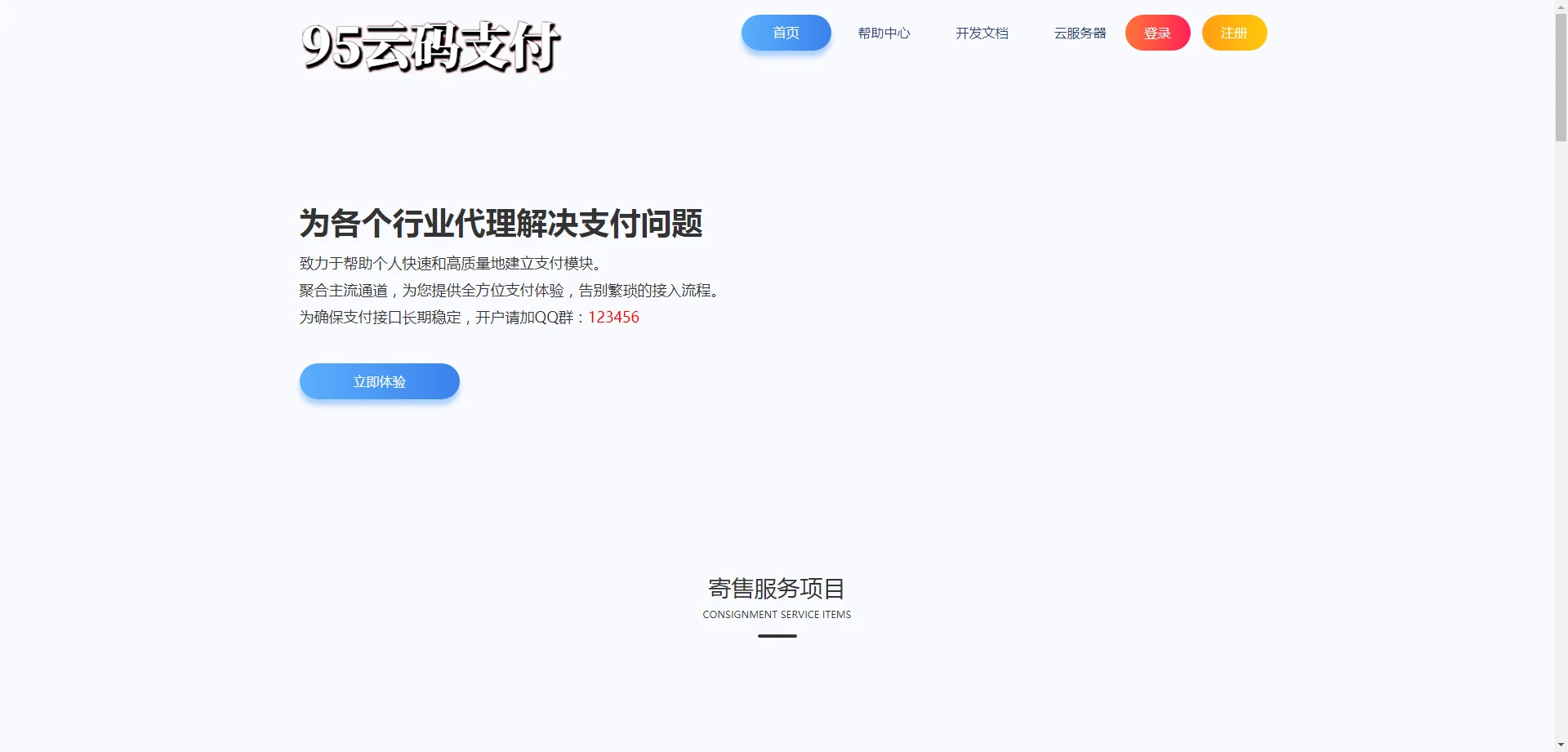Open the 开发文档 developer documentation
The image size is (1568, 752).
click(982, 33)
